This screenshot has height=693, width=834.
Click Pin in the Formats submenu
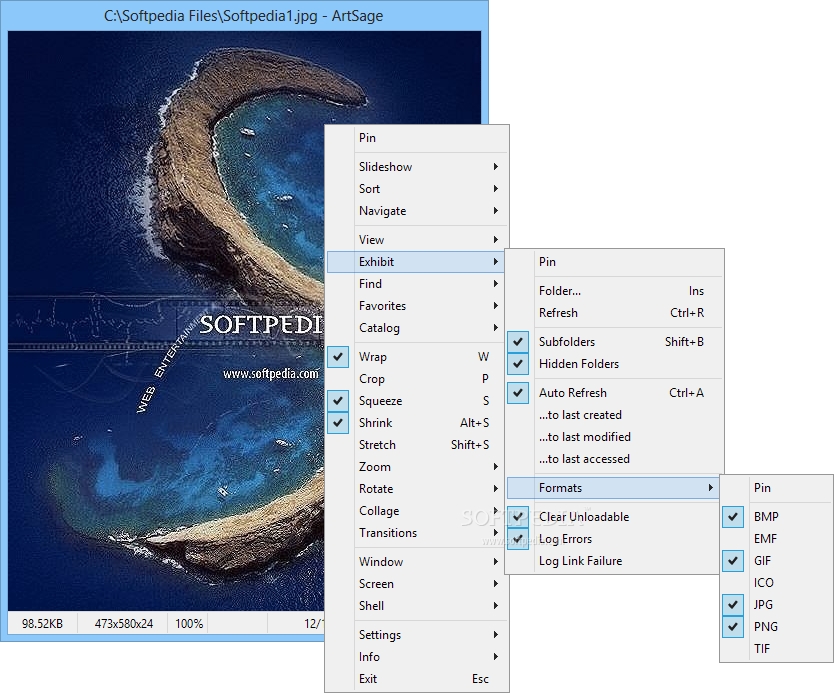pos(776,488)
